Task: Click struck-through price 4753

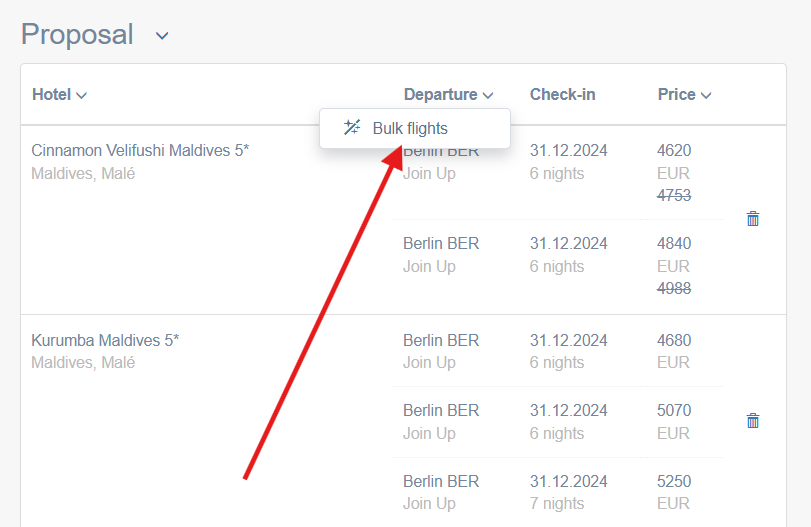Action: [673, 196]
